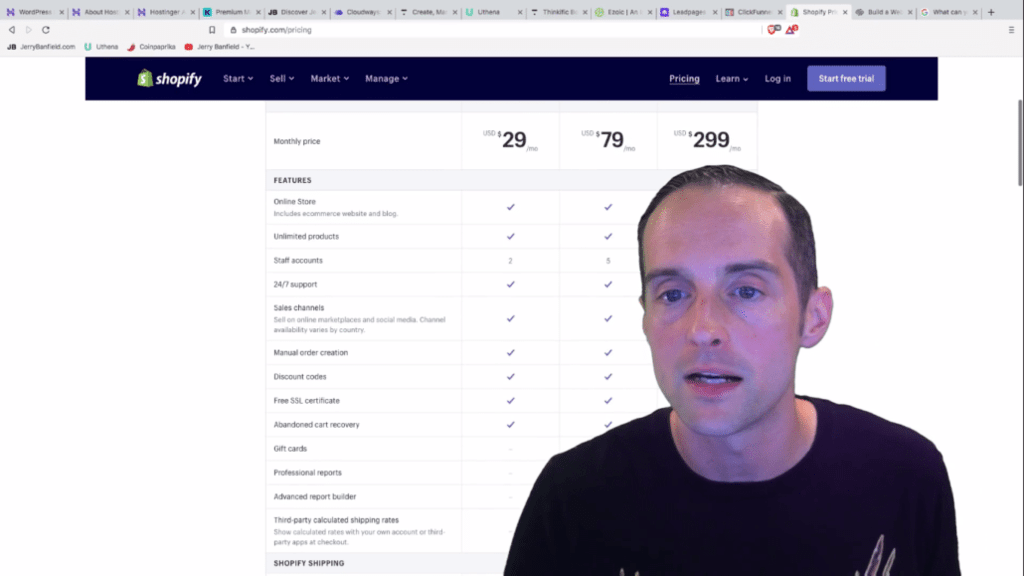Close the Shopify Pricing tab
The width and height of the screenshot is (1024, 576).
844,12
